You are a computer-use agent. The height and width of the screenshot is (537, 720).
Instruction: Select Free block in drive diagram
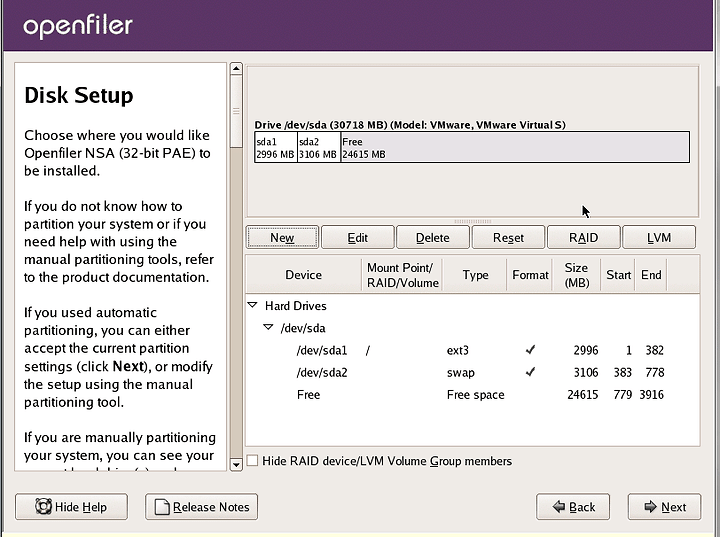515,147
